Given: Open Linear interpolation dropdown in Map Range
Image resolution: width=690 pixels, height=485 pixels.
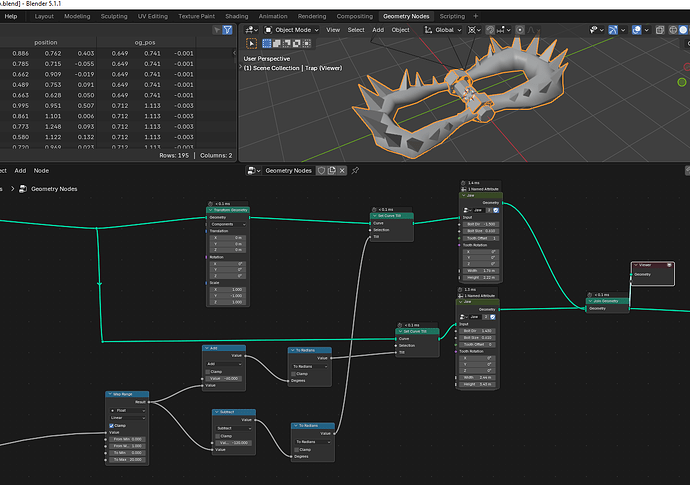Looking at the screenshot, I should pyautogui.click(x=128, y=418).
